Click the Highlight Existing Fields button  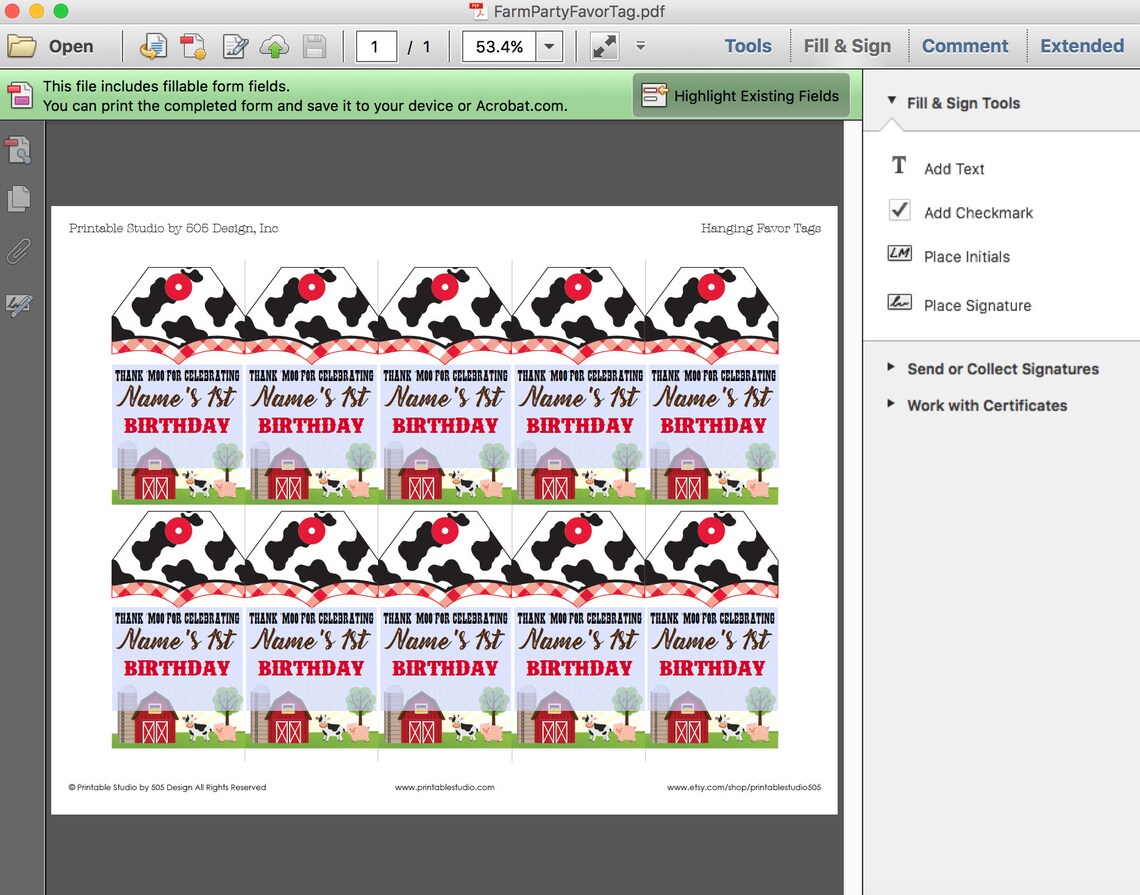pyautogui.click(x=741, y=95)
